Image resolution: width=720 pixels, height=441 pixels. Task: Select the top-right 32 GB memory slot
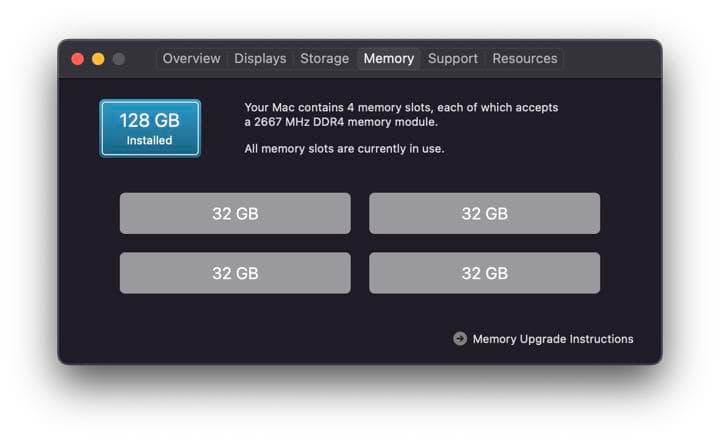[484, 213]
